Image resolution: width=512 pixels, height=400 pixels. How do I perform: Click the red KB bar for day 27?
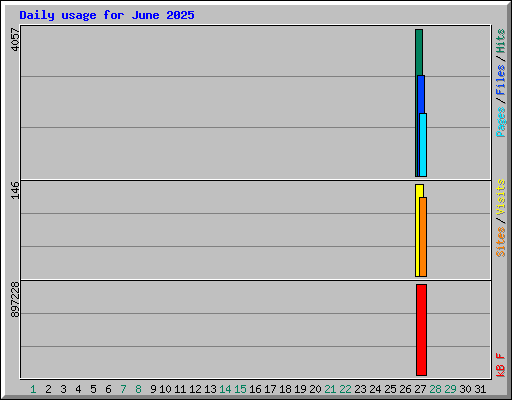click(x=421, y=330)
